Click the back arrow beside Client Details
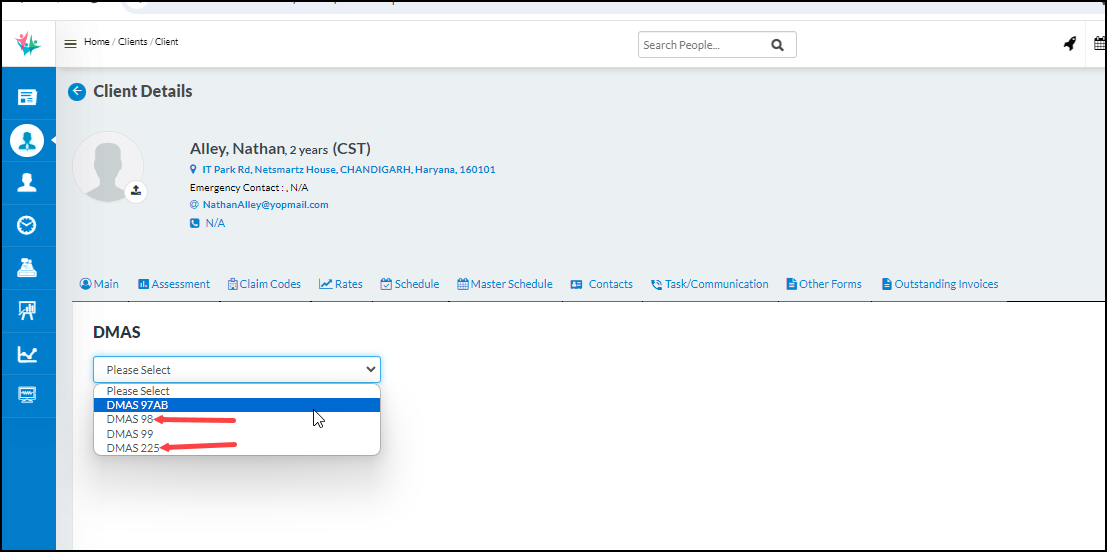 click(x=77, y=92)
